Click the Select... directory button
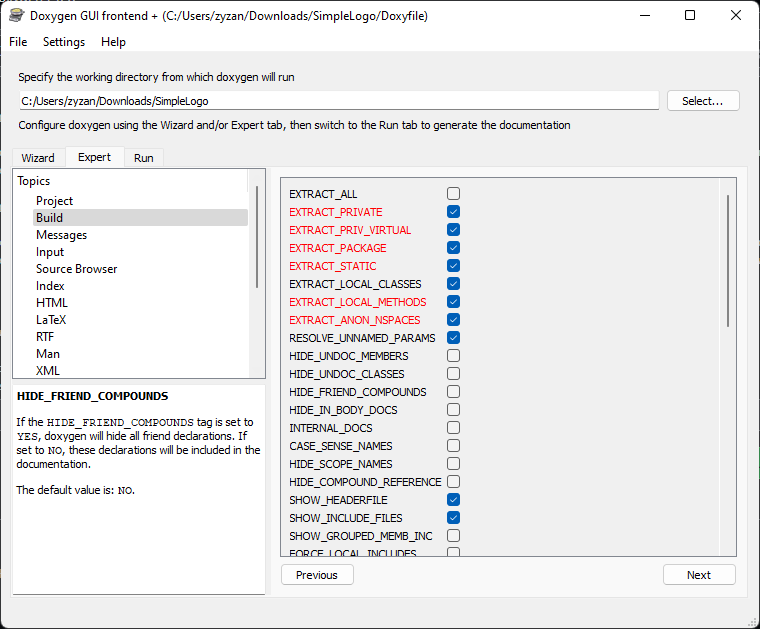Viewport: 760px width, 629px height. [703, 101]
